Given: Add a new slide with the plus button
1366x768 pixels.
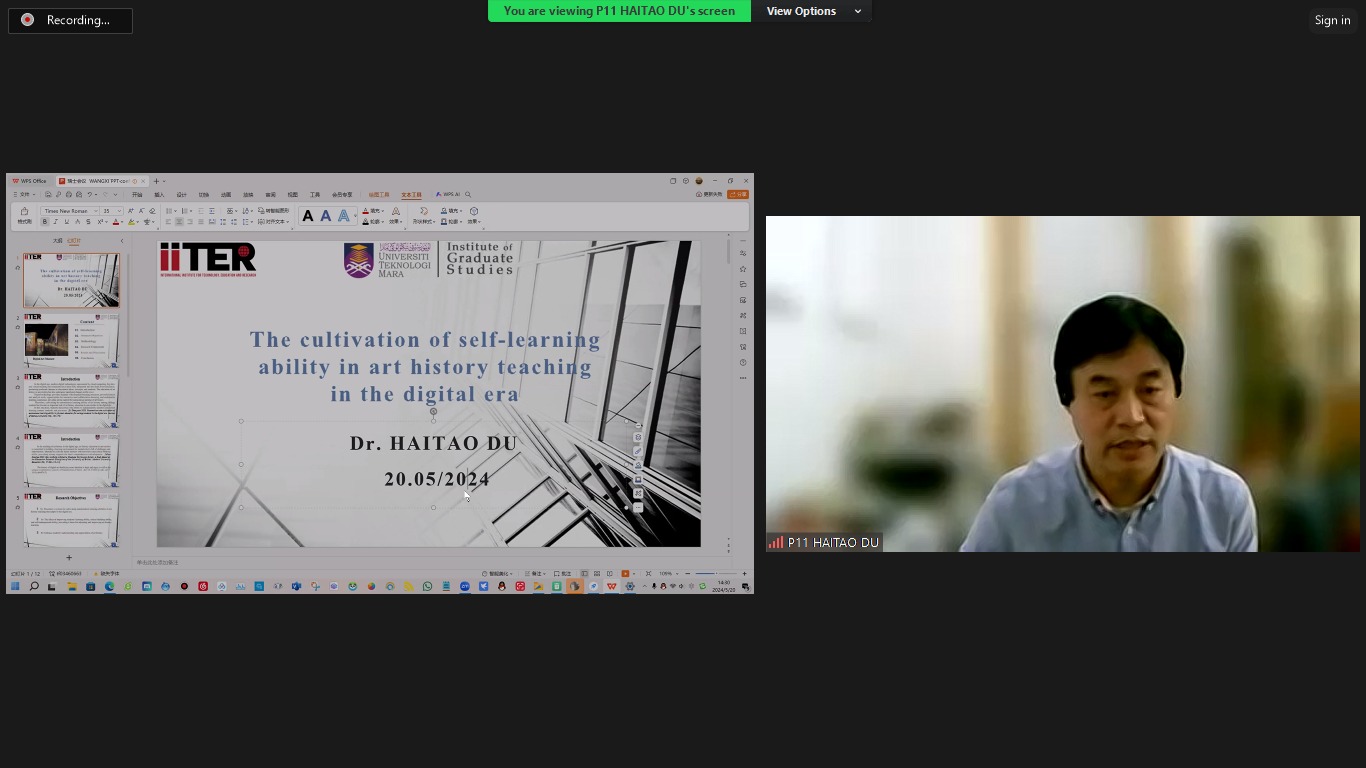Looking at the screenshot, I should click(x=69, y=557).
